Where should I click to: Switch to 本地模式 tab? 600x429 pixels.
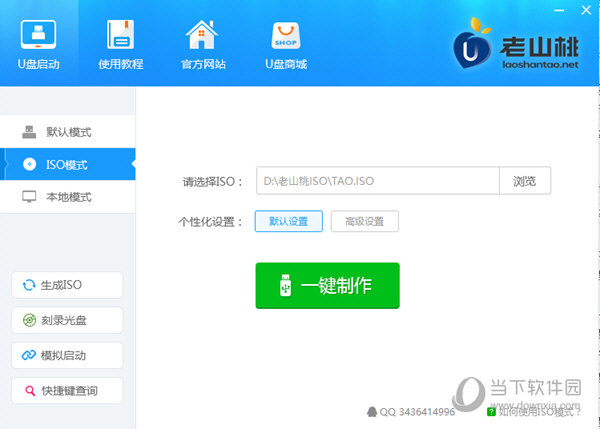[x=68, y=197]
